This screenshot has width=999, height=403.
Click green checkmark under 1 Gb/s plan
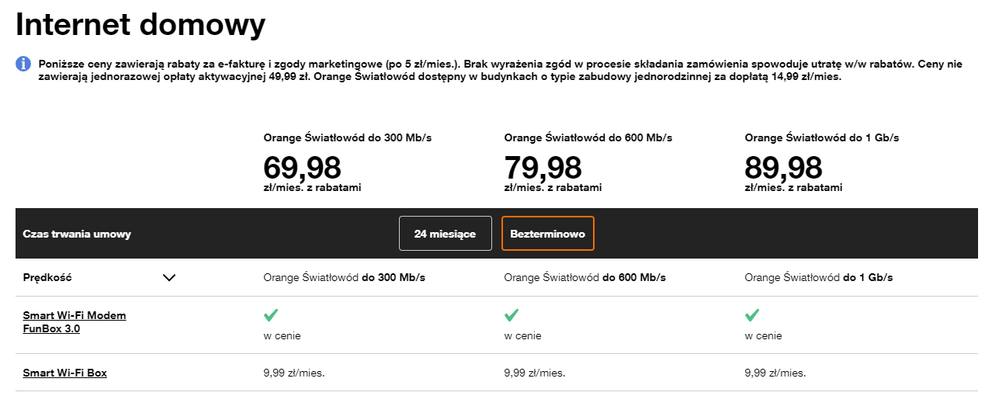pyautogui.click(x=753, y=316)
